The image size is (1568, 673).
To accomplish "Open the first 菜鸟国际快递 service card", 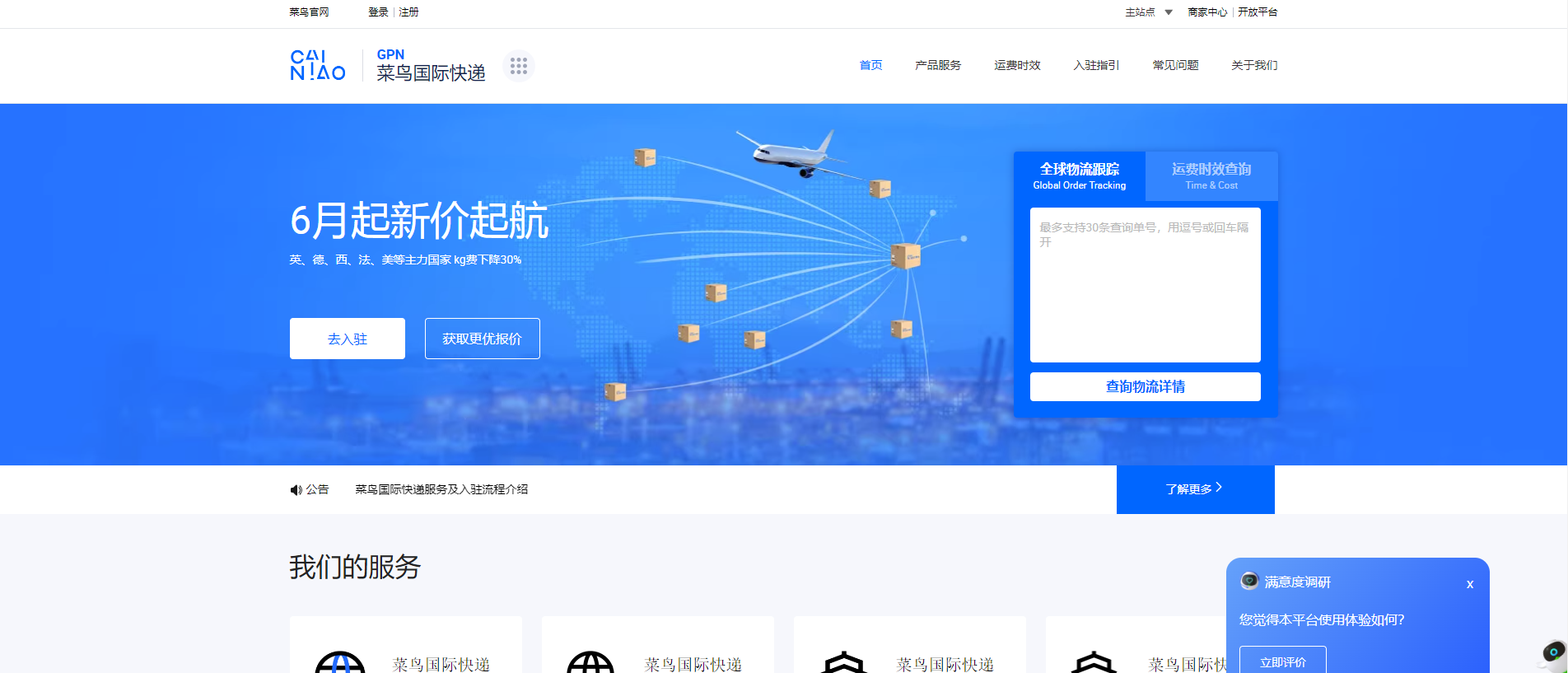I will 406,645.
